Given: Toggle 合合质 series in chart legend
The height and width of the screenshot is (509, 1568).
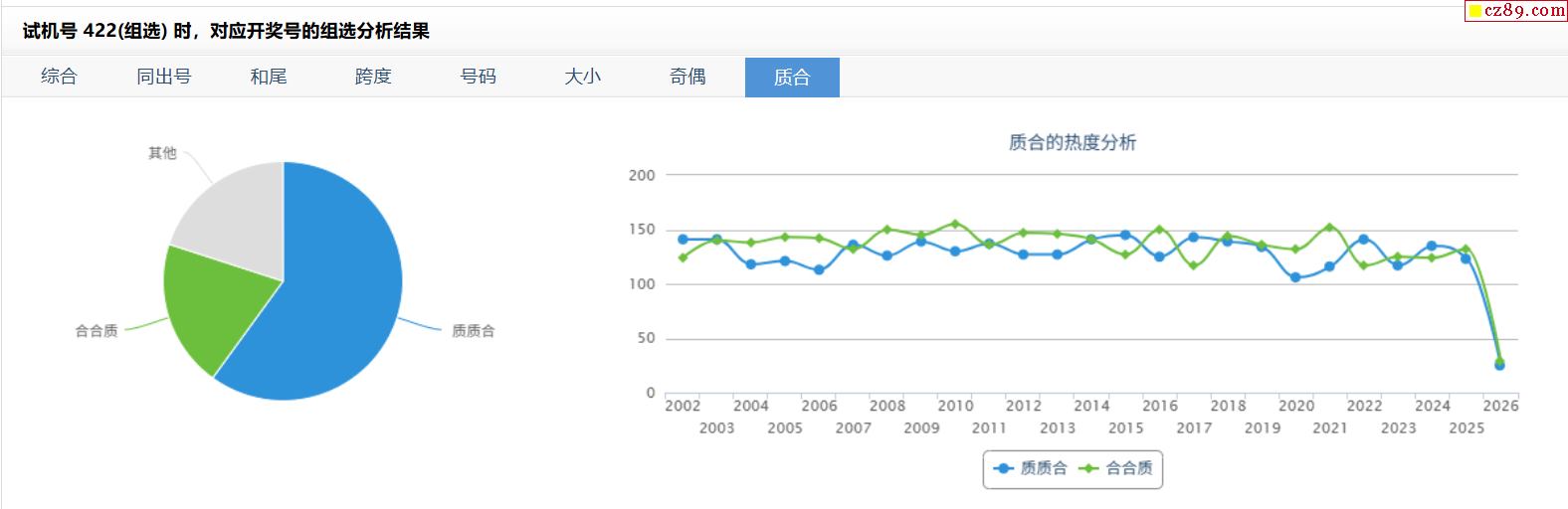Looking at the screenshot, I should (1117, 468).
